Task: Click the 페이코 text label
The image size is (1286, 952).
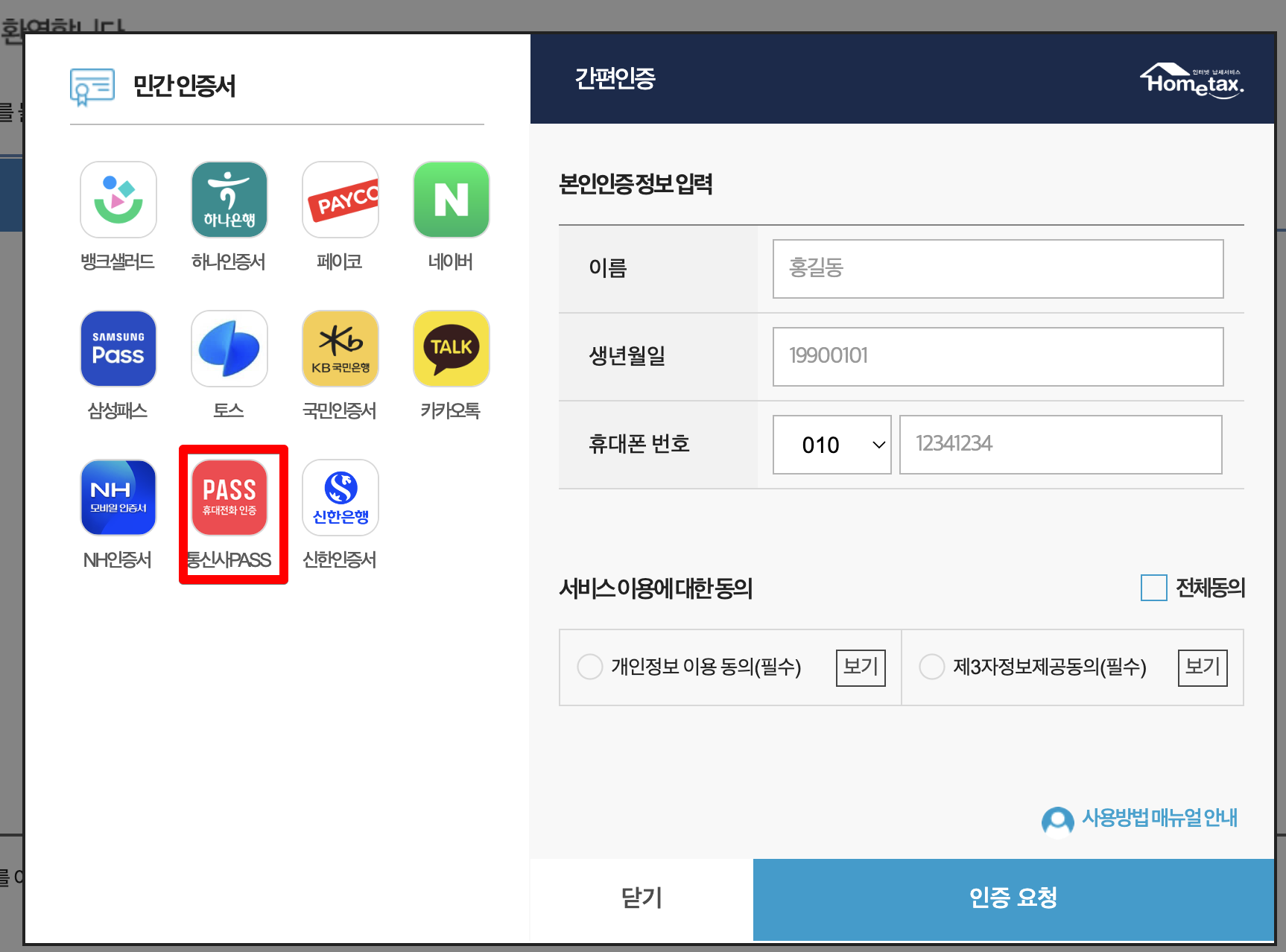Action: click(340, 262)
